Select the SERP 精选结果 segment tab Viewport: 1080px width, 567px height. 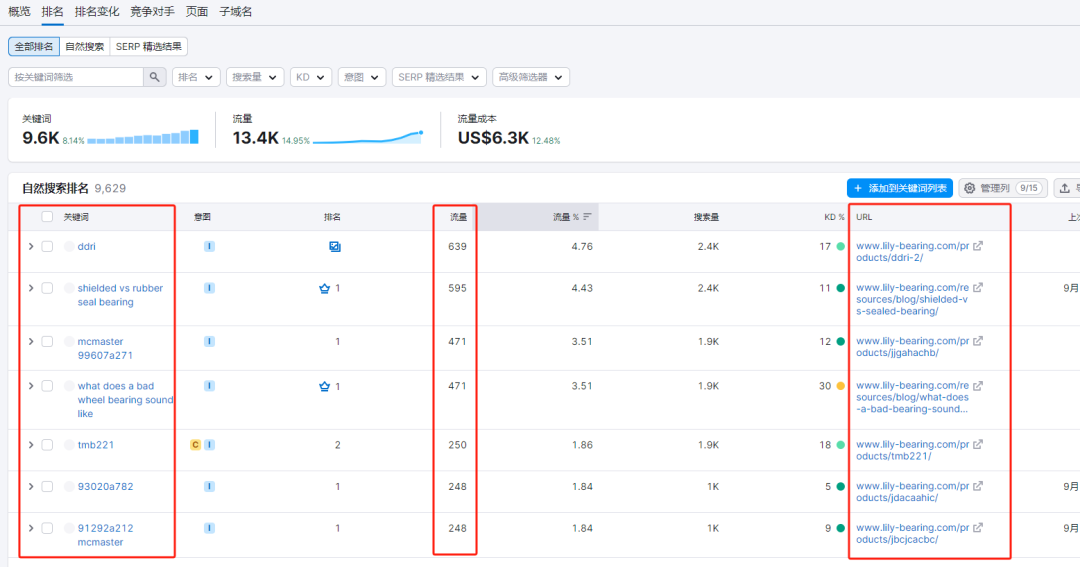pyautogui.click(x=149, y=47)
